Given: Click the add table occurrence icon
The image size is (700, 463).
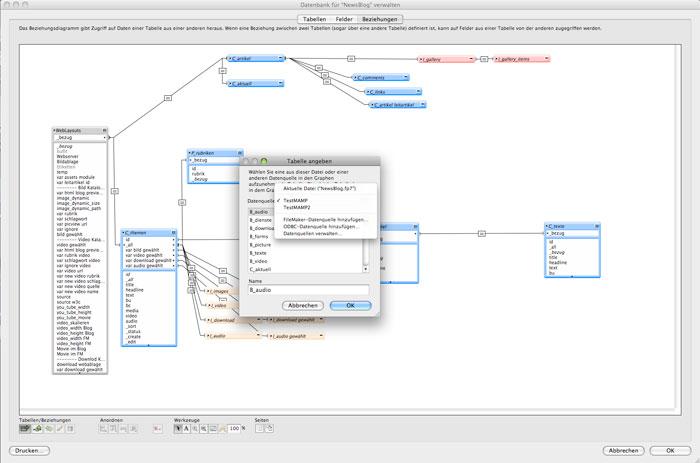Looking at the screenshot, I should point(26,428).
